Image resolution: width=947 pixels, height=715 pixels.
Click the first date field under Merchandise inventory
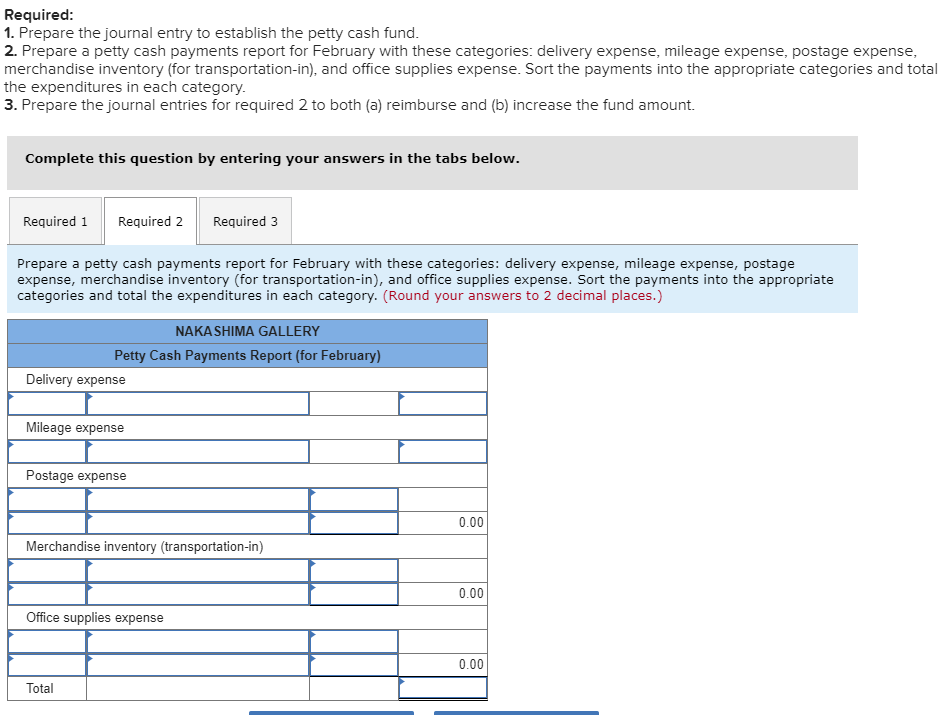coord(47,570)
